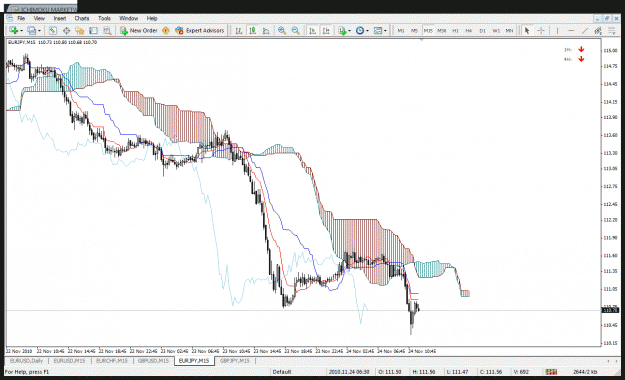Select the active EURJPY,M15 chart tab
The height and width of the screenshot is (380, 625).
[194, 361]
